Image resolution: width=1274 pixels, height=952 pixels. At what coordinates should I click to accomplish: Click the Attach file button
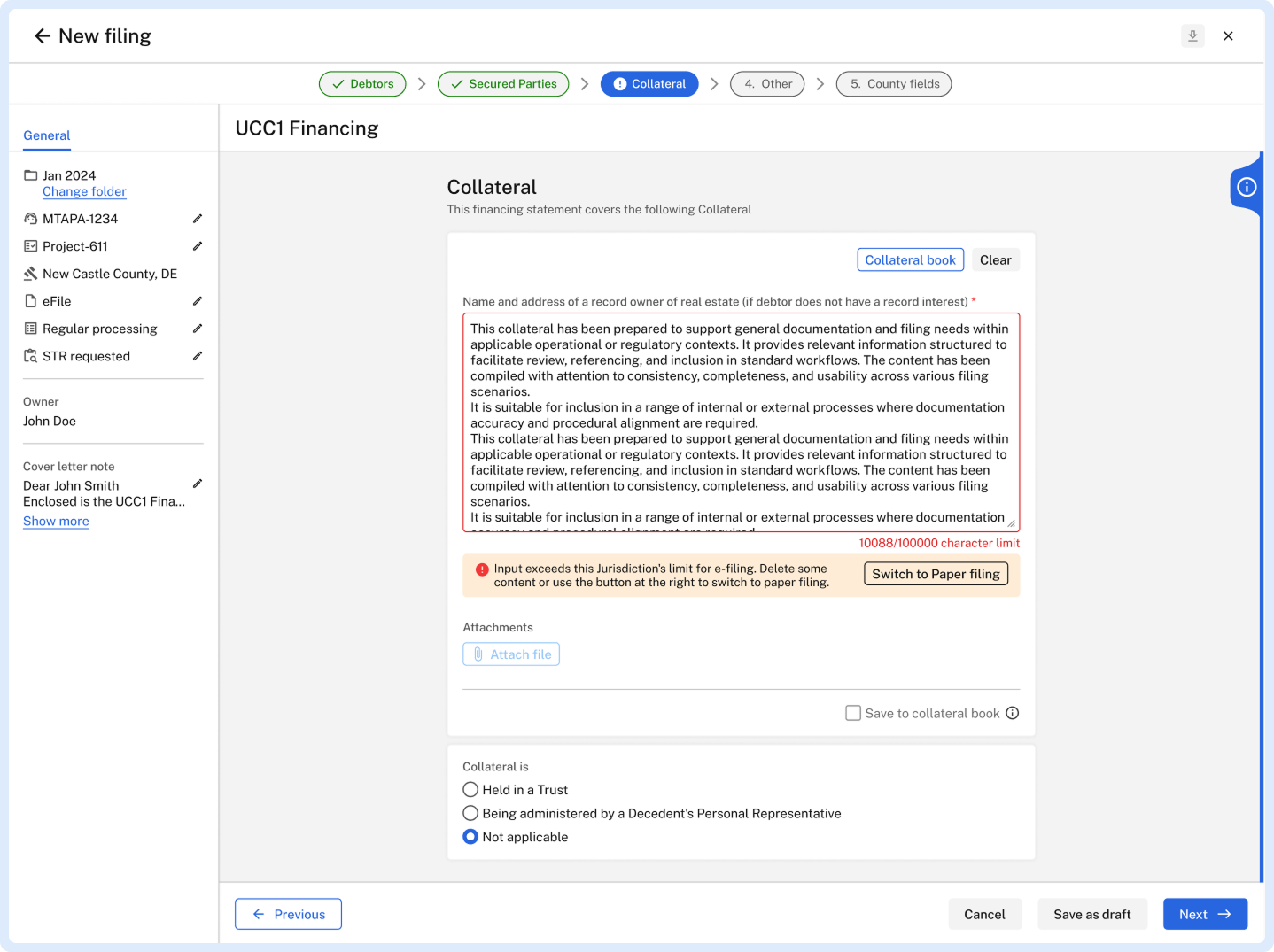click(x=511, y=654)
